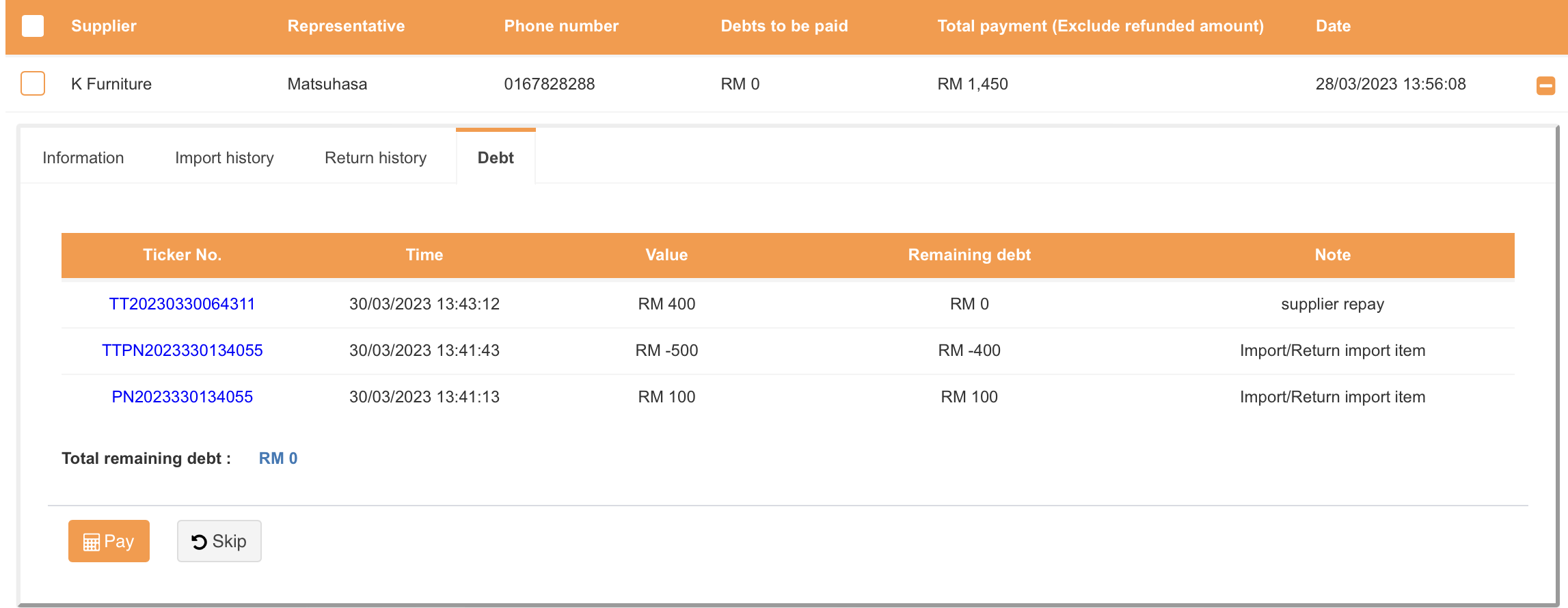This screenshot has width=1568, height=608.
Task: Switch to Import history tab
Action: click(x=224, y=158)
